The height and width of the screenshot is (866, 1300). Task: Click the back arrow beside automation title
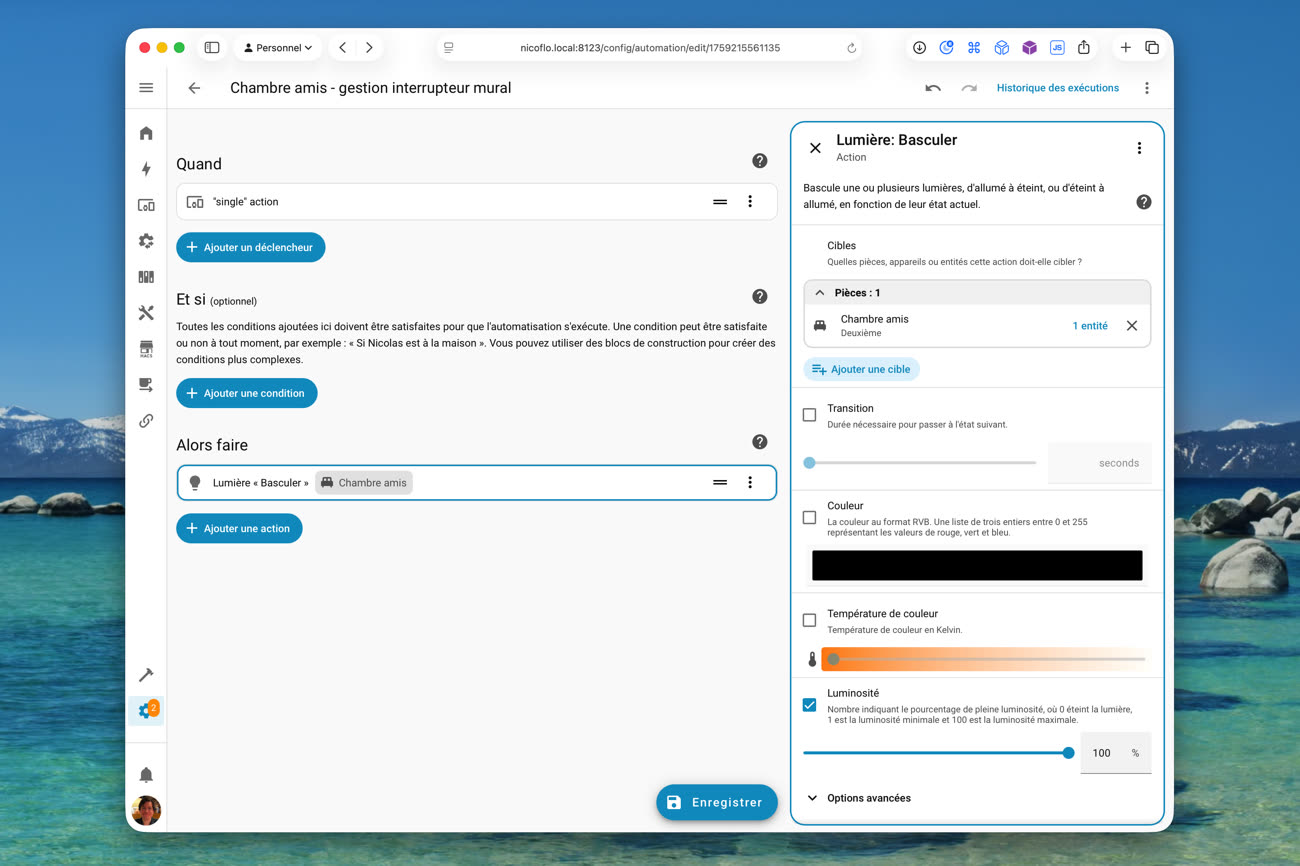194,88
